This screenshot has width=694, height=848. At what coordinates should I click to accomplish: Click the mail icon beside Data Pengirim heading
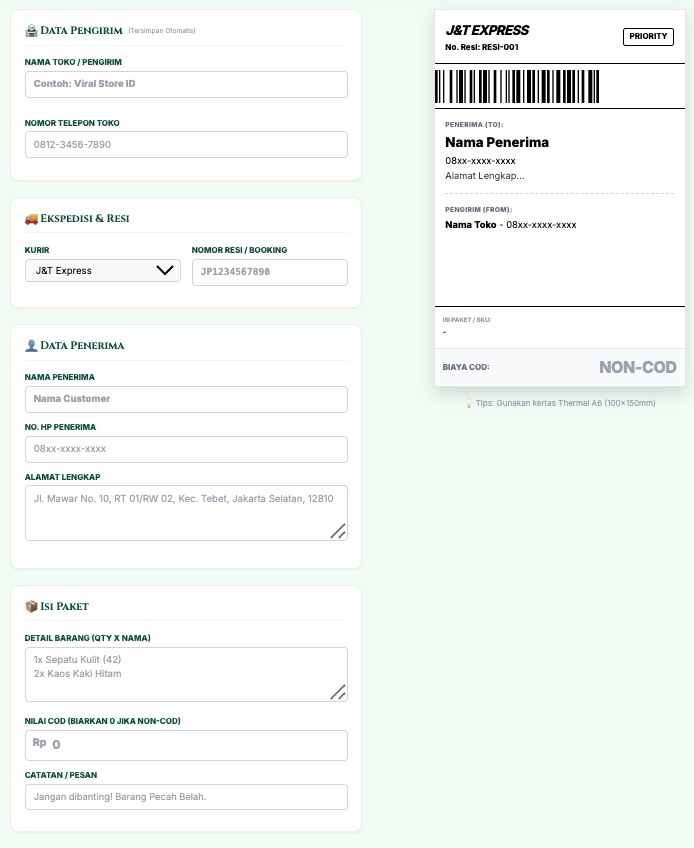click(31, 30)
